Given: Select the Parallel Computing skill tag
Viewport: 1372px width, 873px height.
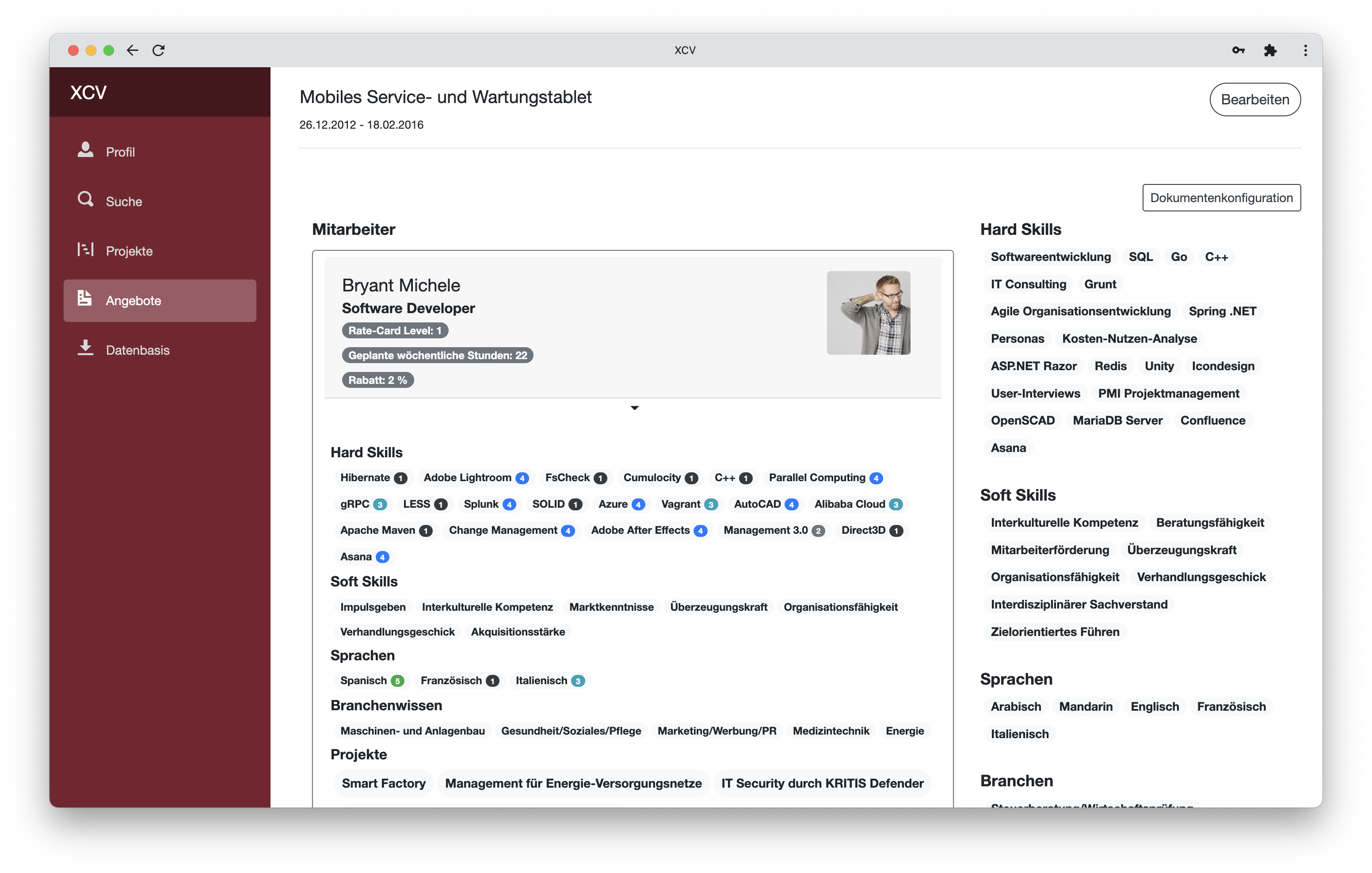Looking at the screenshot, I should (826, 478).
